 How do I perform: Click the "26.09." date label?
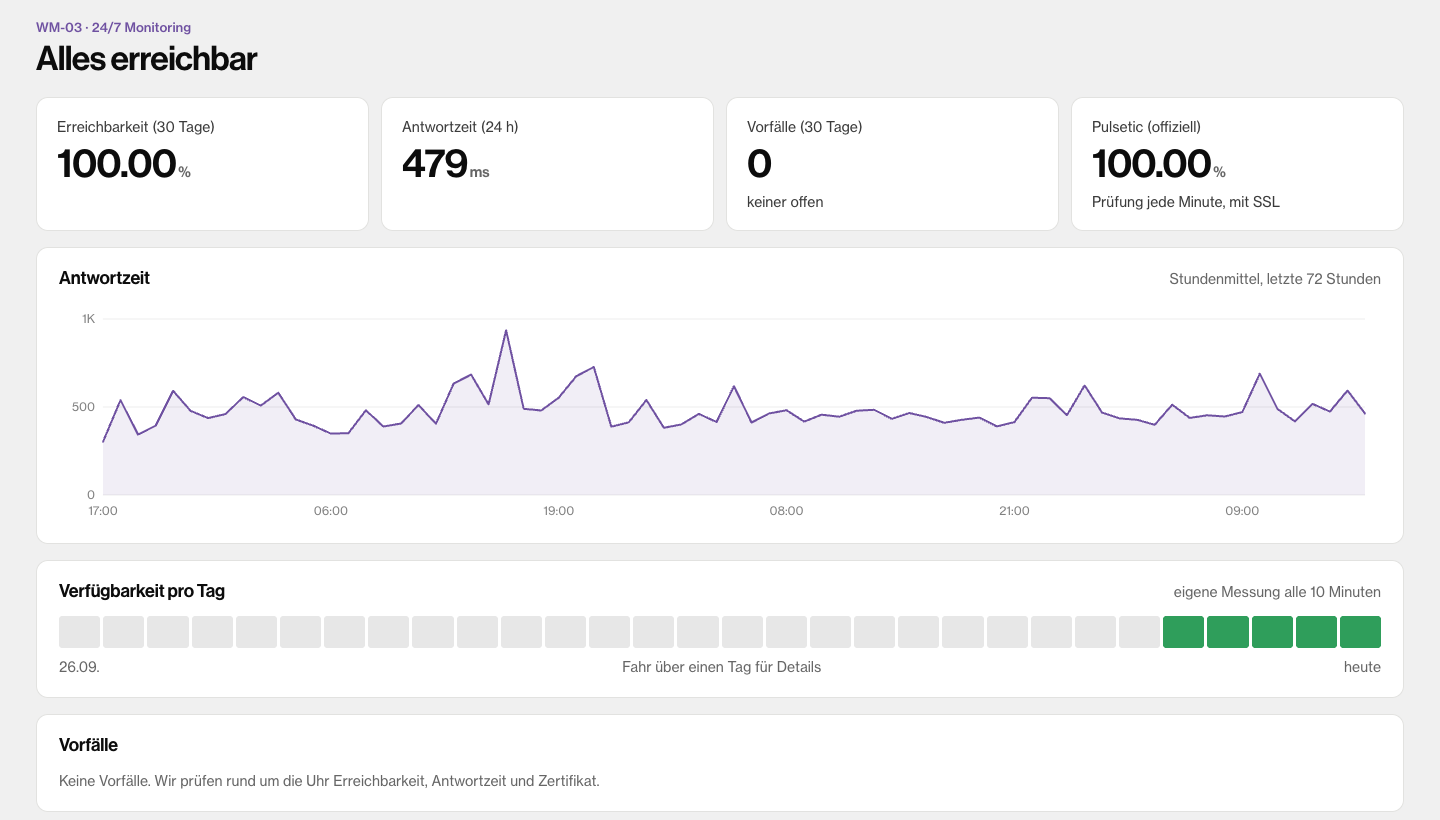pos(80,667)
